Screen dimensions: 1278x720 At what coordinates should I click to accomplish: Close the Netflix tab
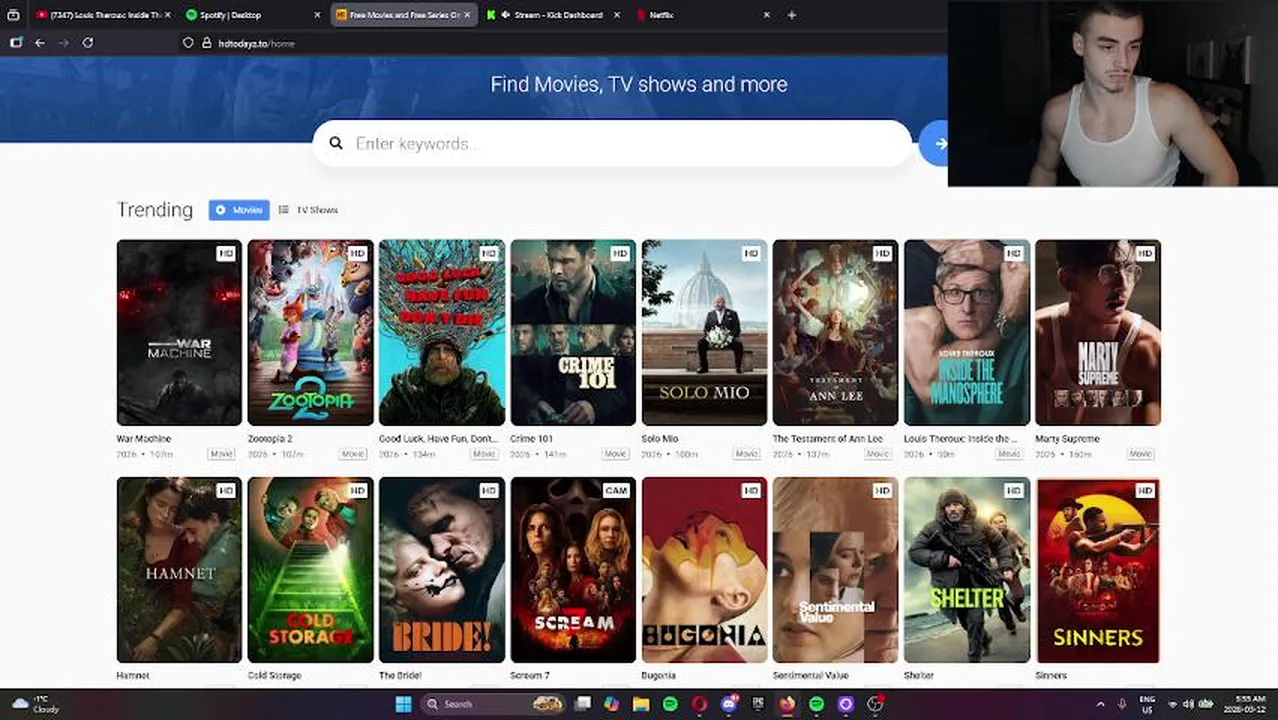(x=767, y=15)
